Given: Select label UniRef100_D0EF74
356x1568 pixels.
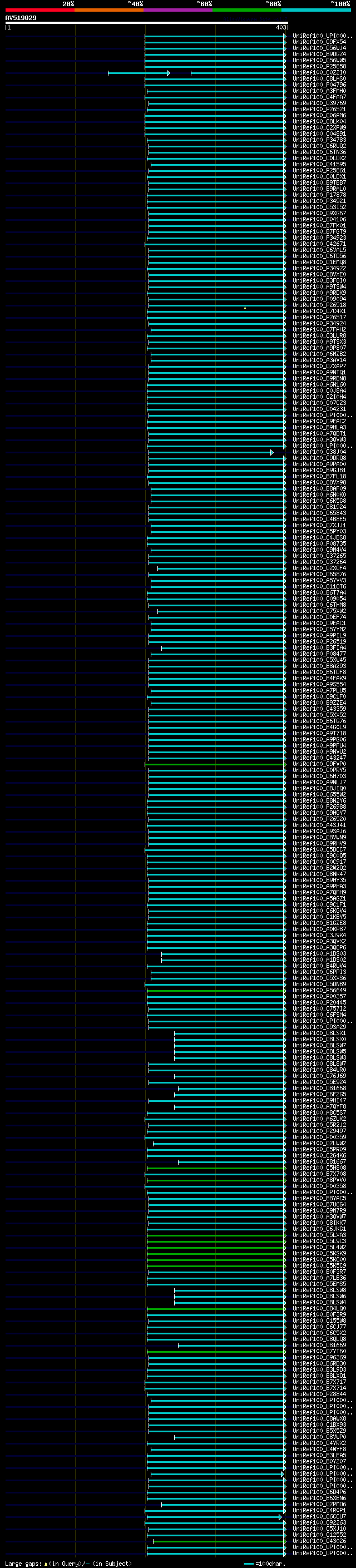Looking at the screenshot, I should pyautogui.click(x=319, y=617).
